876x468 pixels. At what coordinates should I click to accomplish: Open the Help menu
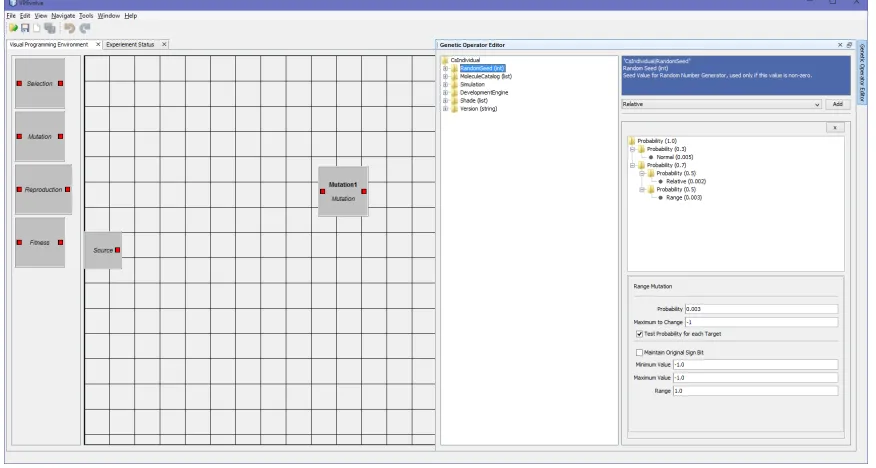click(x=131, y=16)
